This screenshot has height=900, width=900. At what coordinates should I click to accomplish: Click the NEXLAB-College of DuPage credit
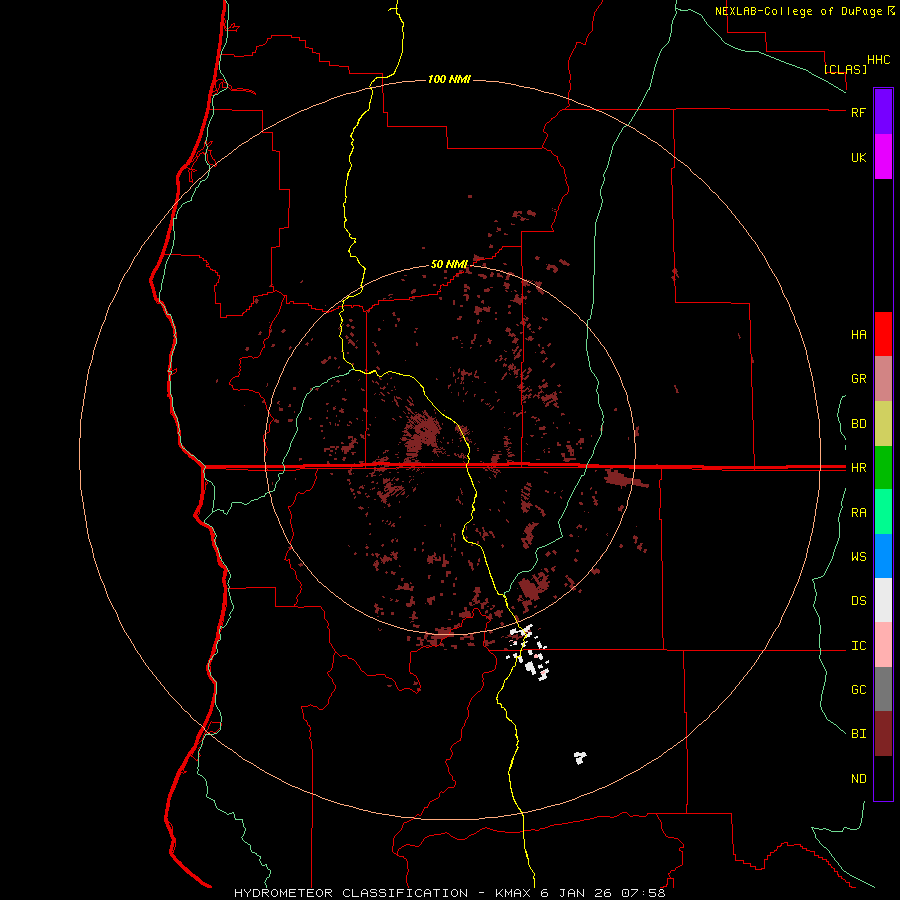coord(805,11)
